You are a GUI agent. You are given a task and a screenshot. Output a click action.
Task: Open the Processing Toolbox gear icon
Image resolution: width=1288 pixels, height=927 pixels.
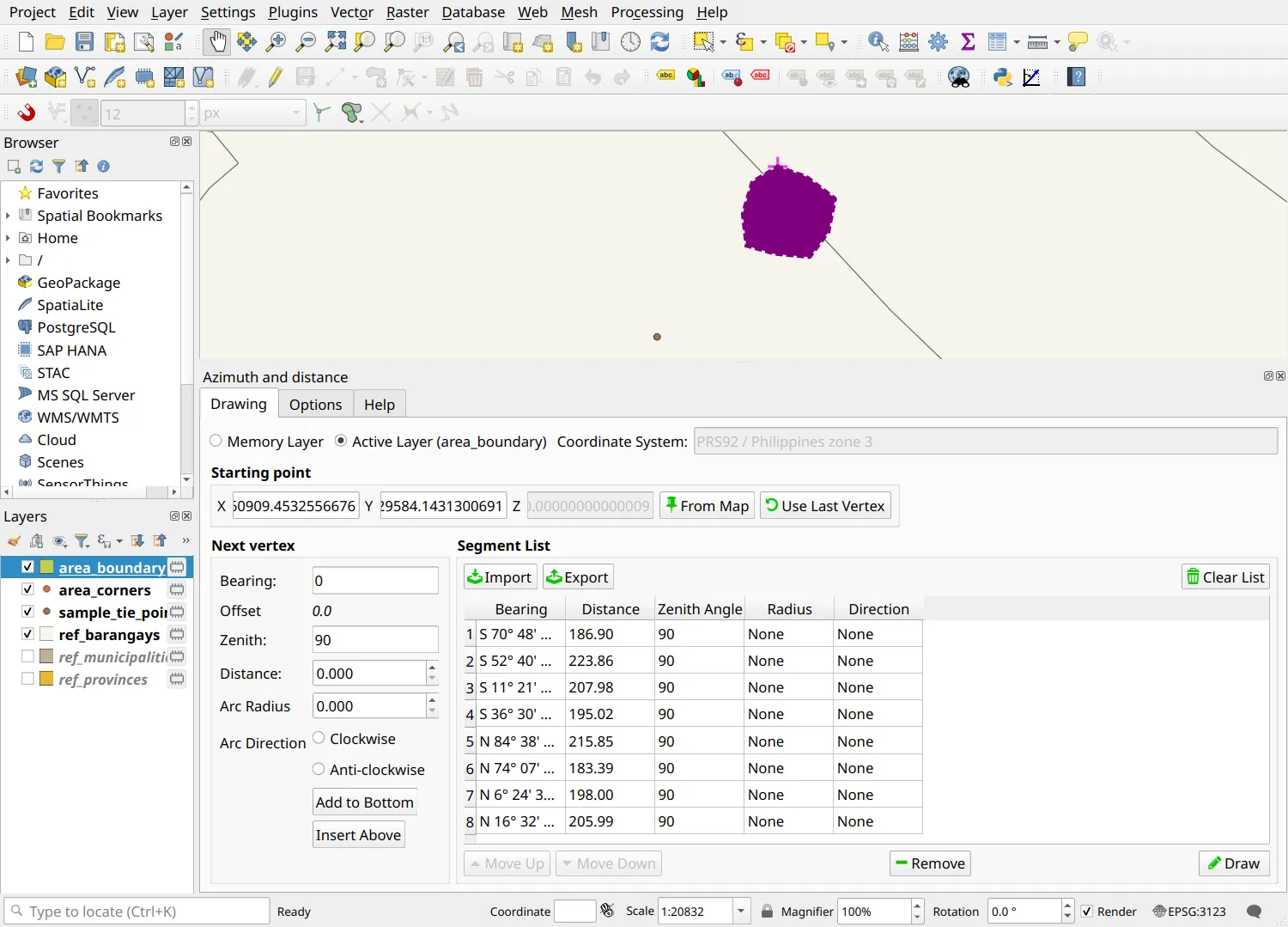(x=939, y=42)
